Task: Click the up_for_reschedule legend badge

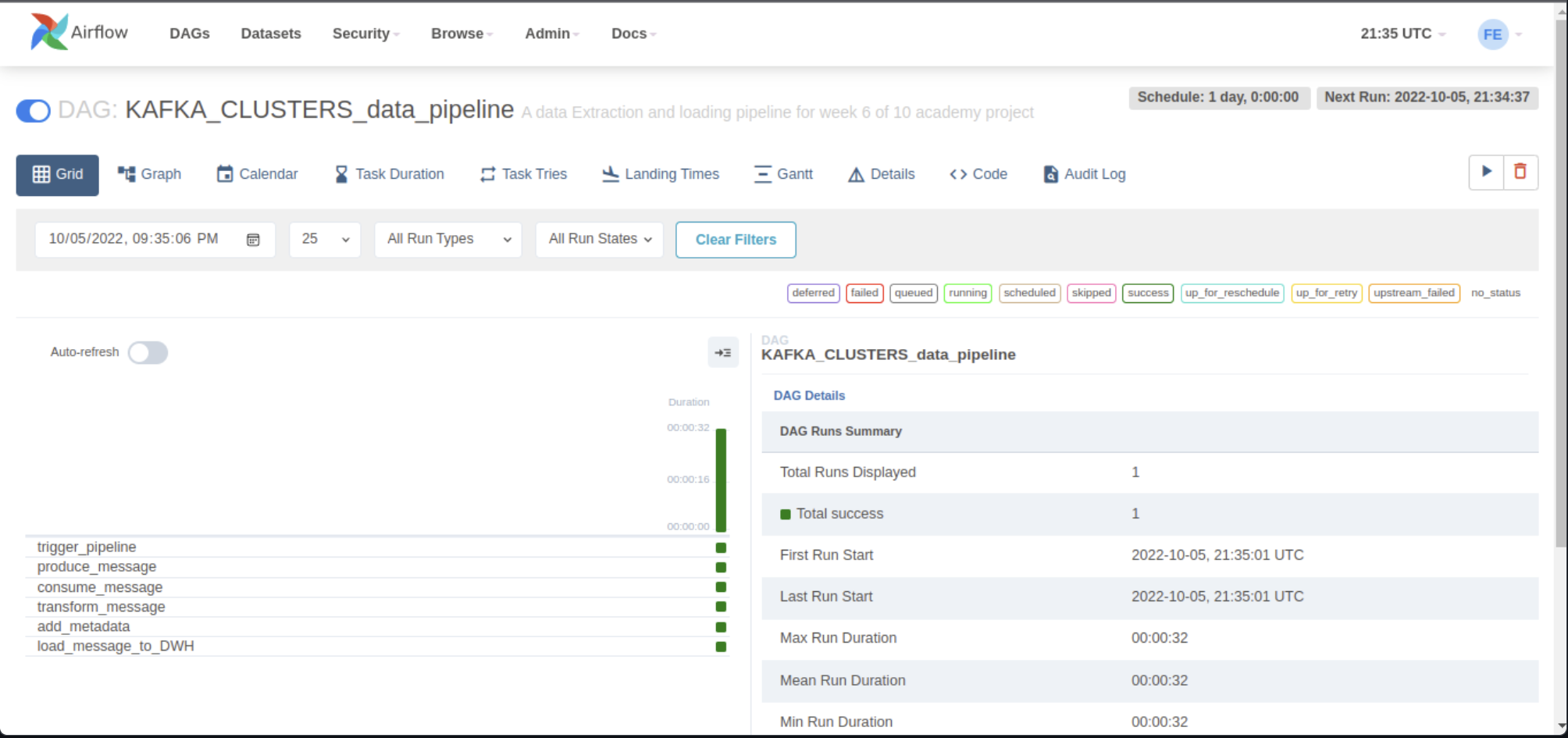Action: pyautogui.click(x=1232, y=293)
